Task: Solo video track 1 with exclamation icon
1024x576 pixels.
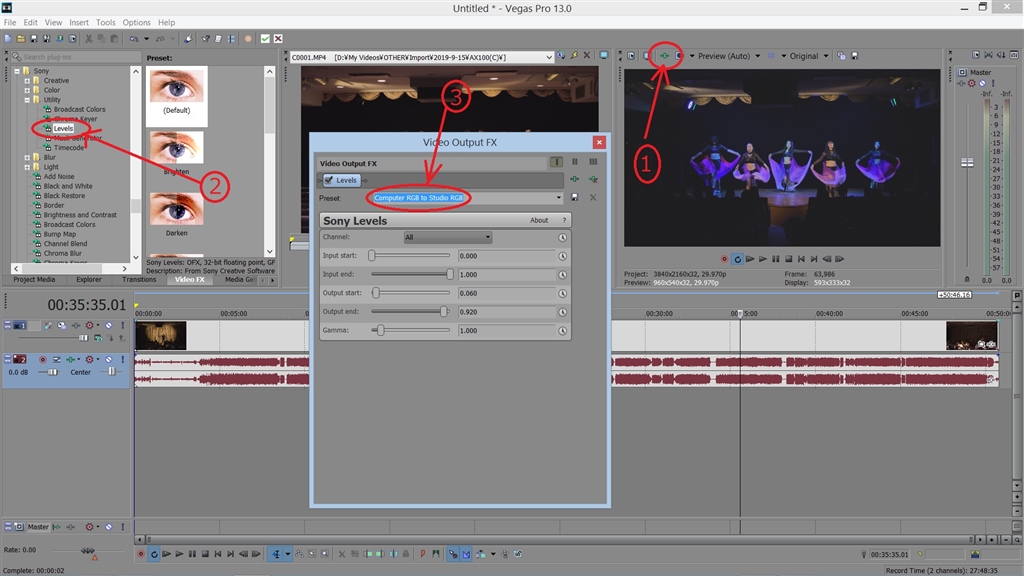Action: pos(122,325)
